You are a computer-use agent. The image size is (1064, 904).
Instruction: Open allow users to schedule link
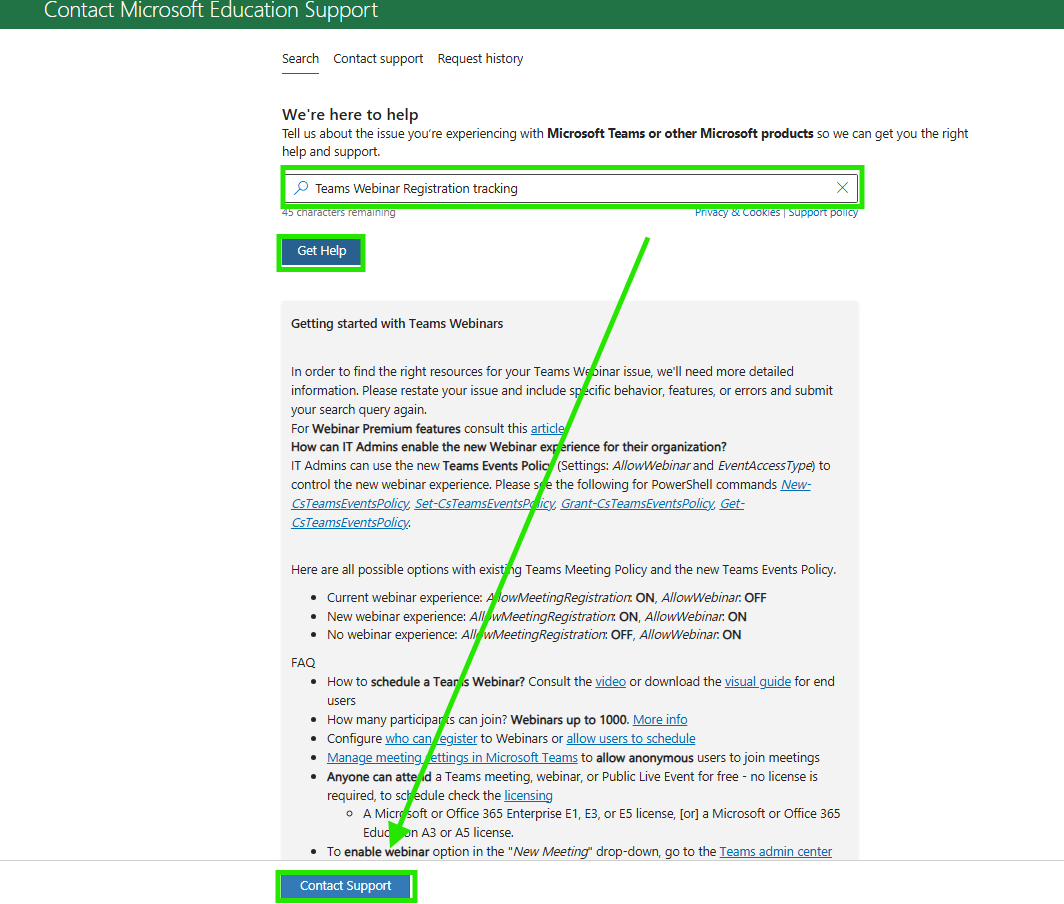(x=631, y=738)
